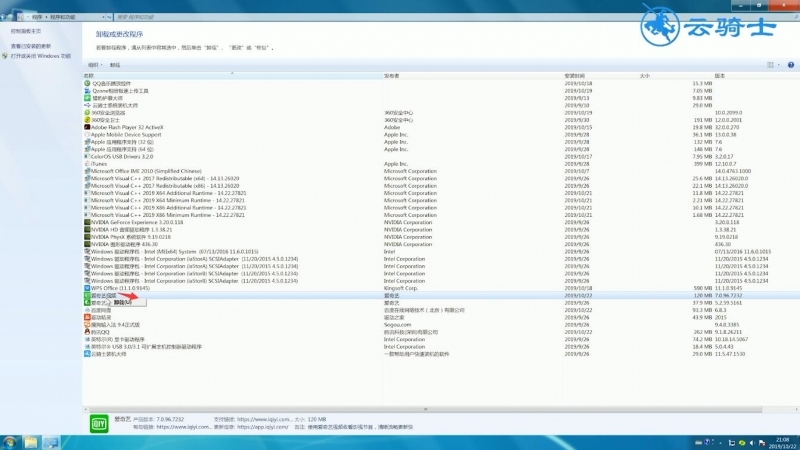Sort by the 名称 column header
Screen dimensions: 800x450
coord(233,76)
